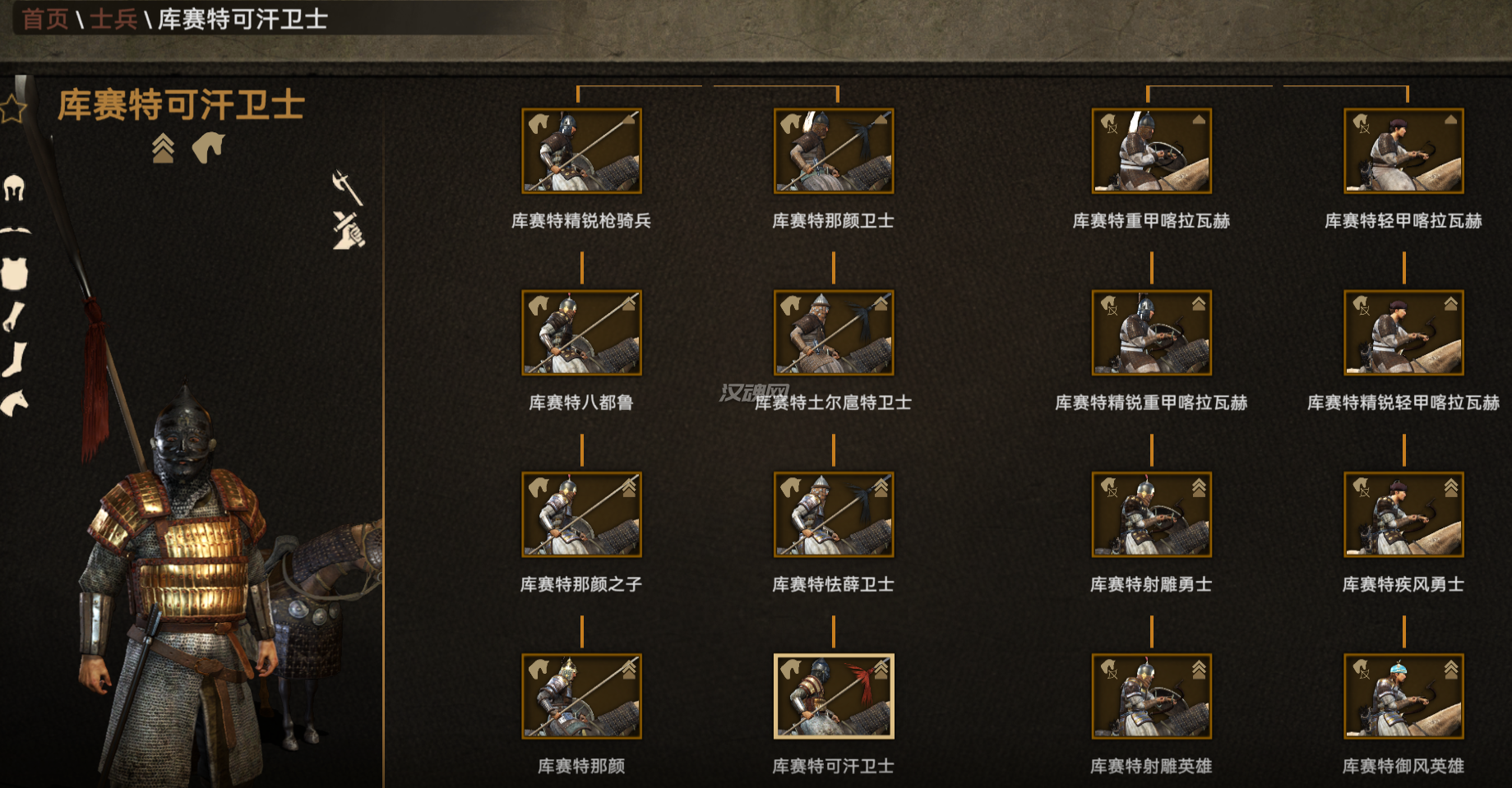The width and height of the screenshot is (1512, 788).
Task: Click 库赛特那颜之子 troop name label
Action: coord(581,584)
